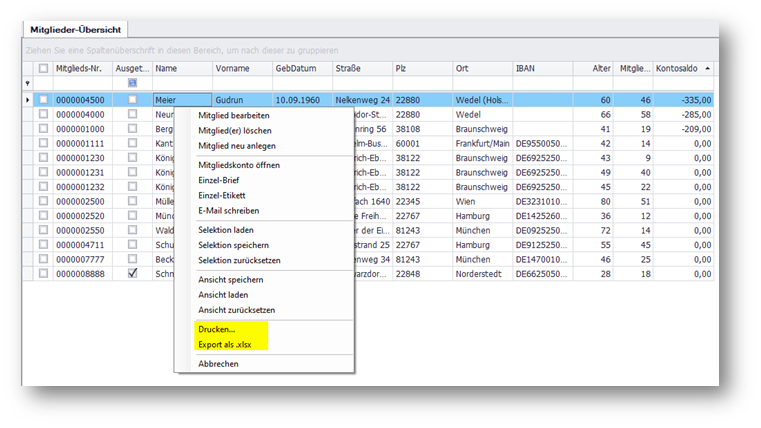761x428 pixels.
Task: Click the row indicator arrow for member 0000004500
Action: click(x=28, y=100)
